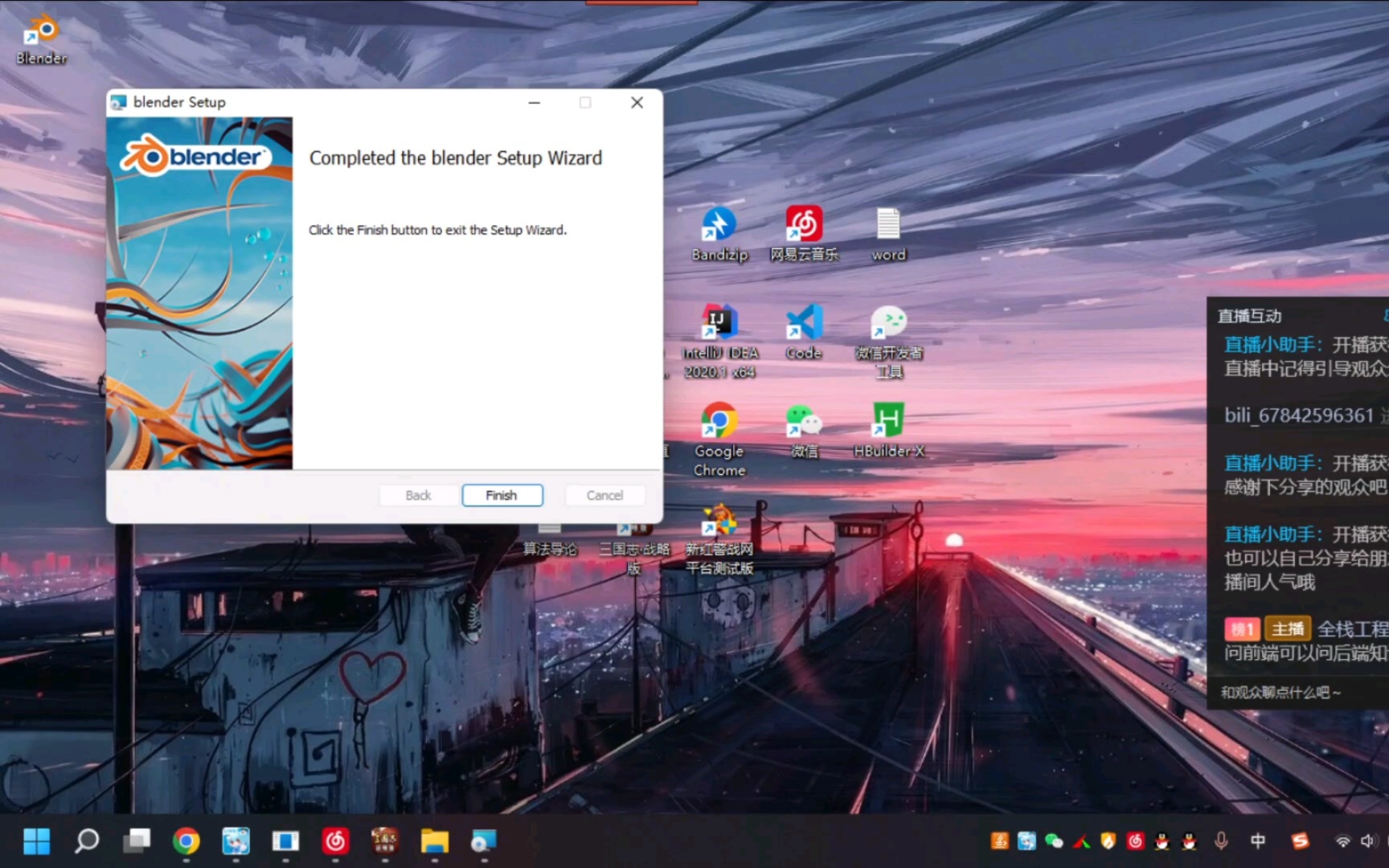Switch to the blender installer taskbar icon

484,841
